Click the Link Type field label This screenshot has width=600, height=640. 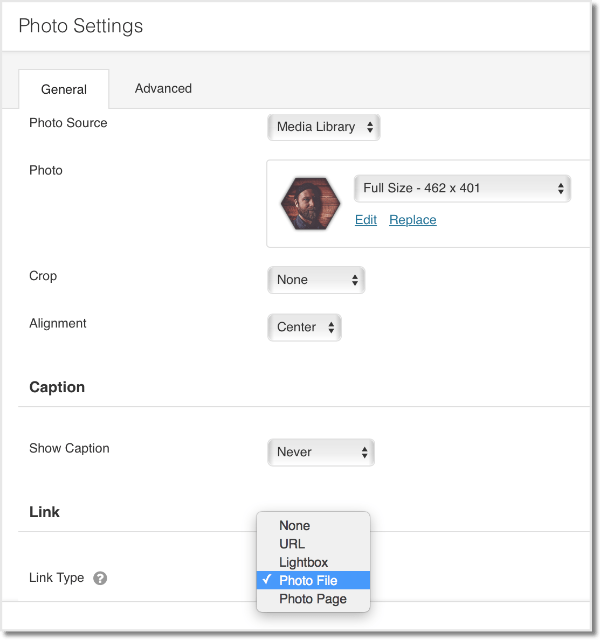click(x=57, y=578)
